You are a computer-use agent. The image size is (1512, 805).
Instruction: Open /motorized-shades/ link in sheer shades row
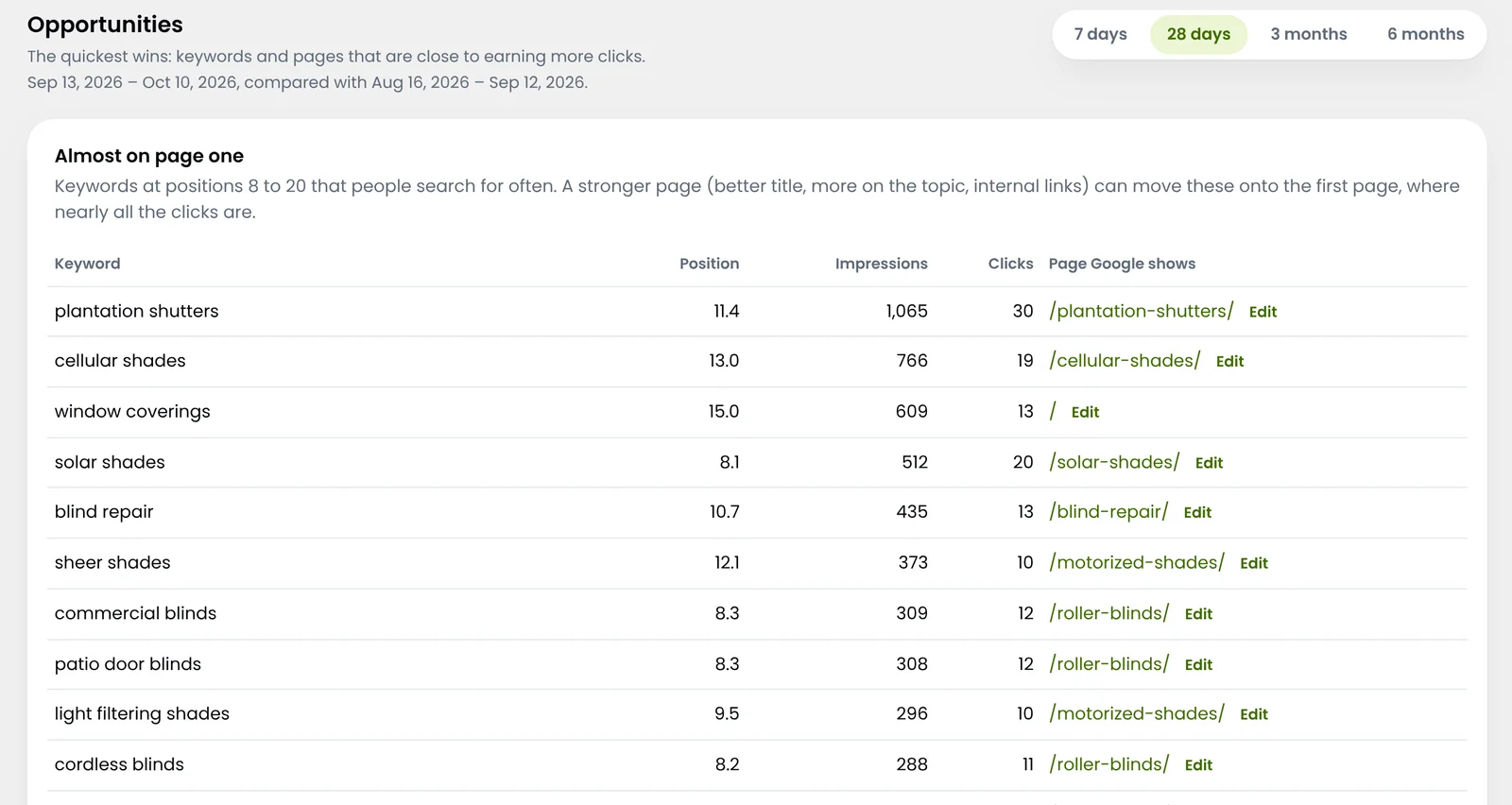pos(1137,562)
